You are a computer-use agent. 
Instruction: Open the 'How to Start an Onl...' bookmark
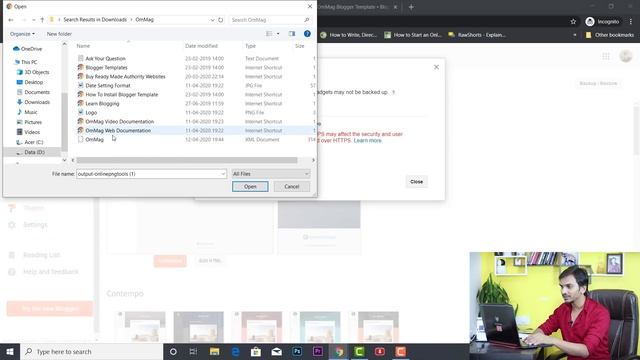(413, 35)
